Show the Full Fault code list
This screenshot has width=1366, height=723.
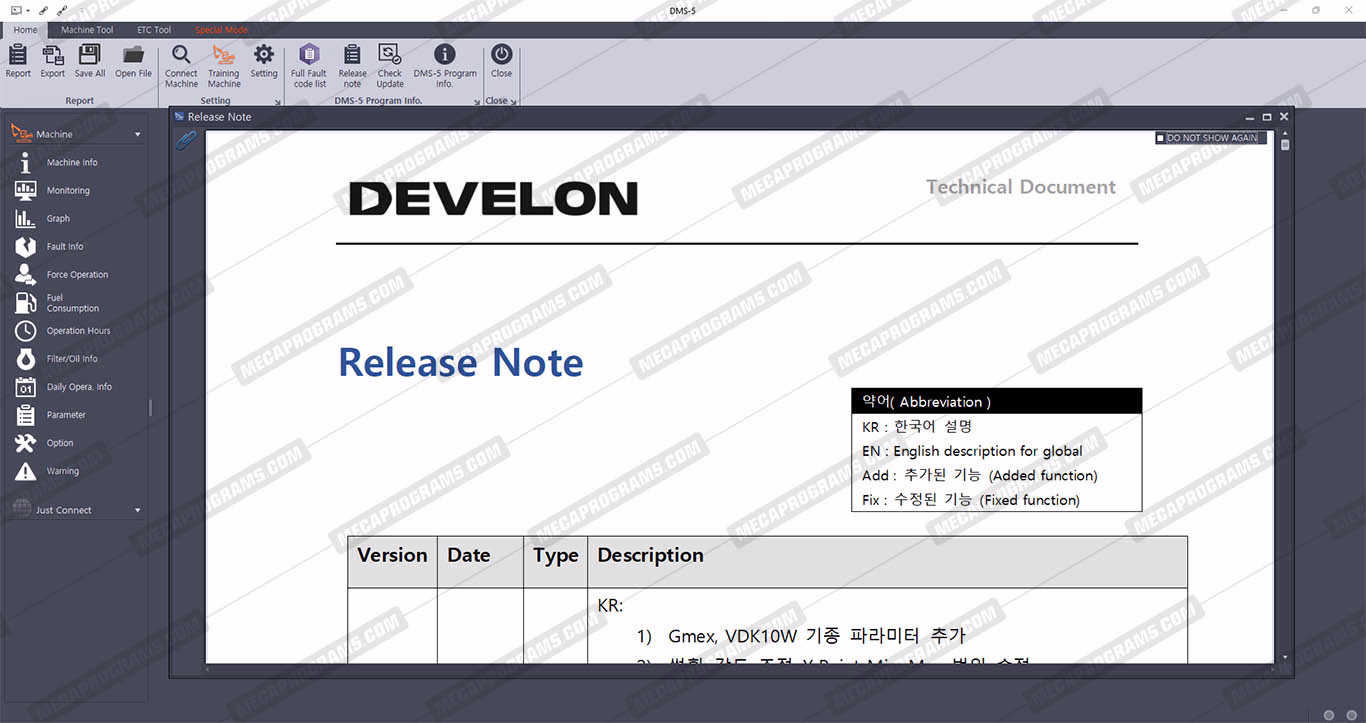[x=309, y=66]
